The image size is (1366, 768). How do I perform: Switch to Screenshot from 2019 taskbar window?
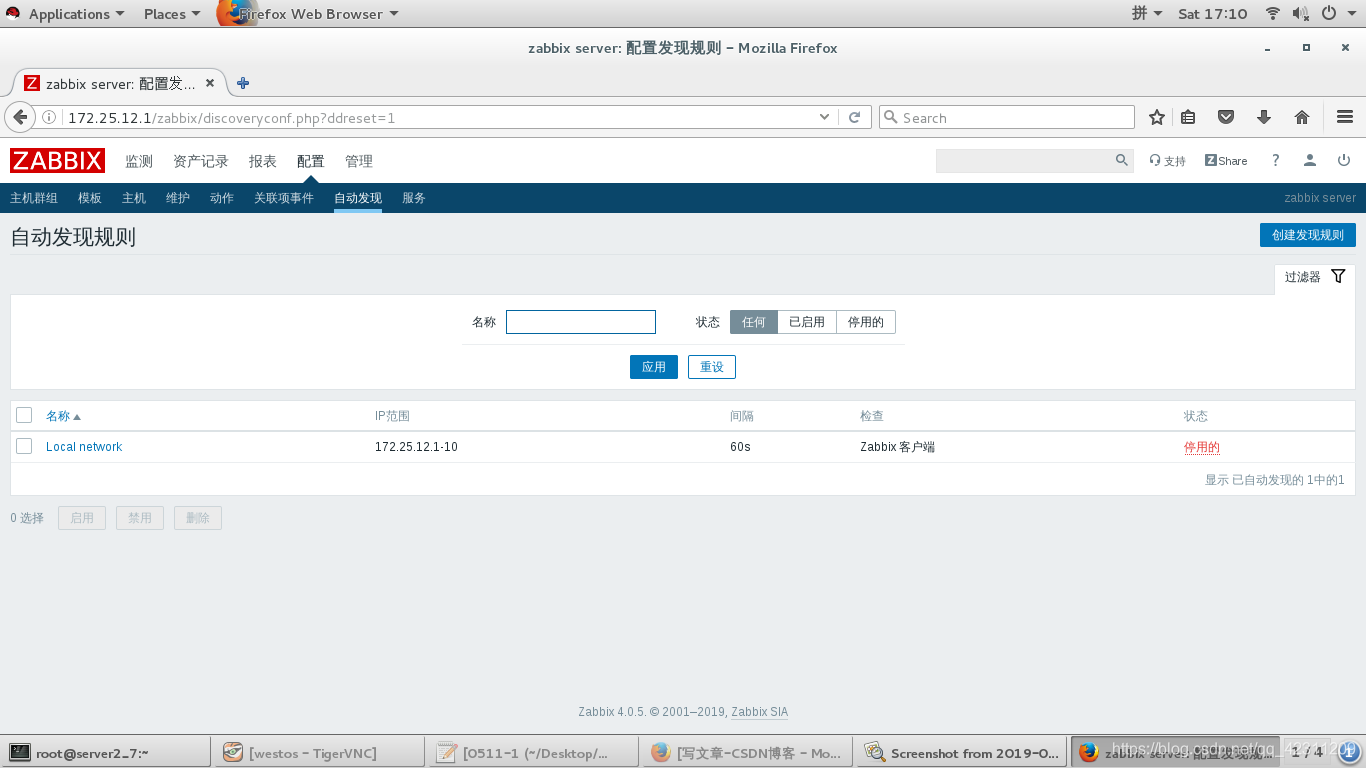962,752
